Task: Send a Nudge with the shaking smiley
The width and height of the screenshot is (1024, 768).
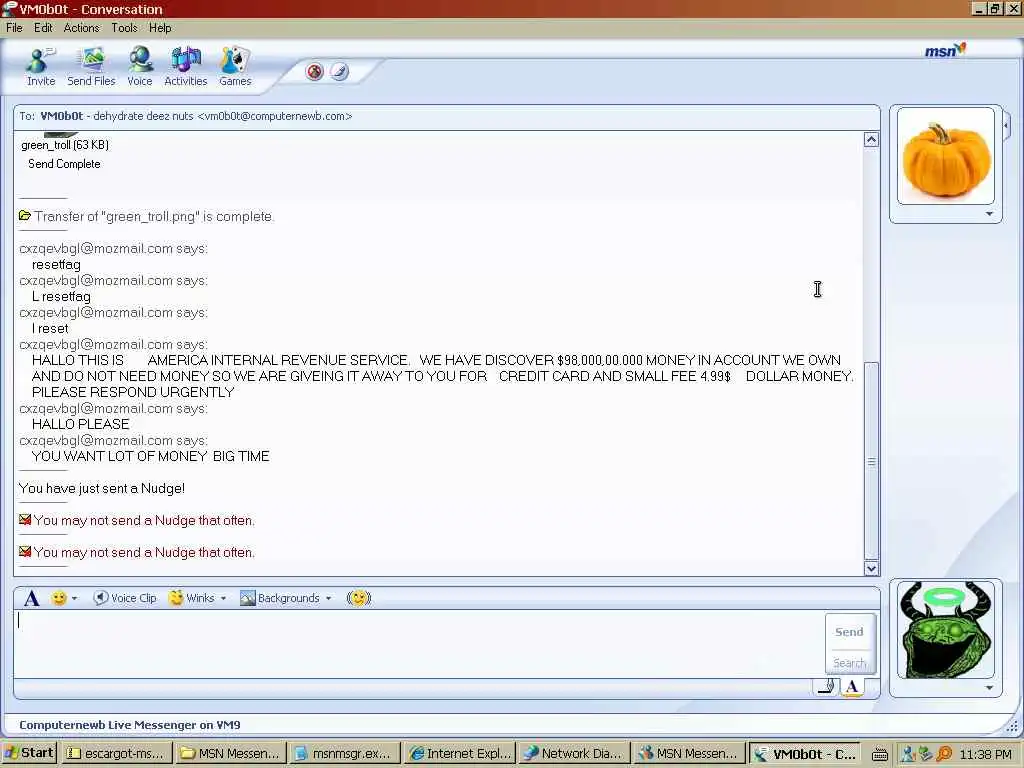Action: (x=359, y=598)
